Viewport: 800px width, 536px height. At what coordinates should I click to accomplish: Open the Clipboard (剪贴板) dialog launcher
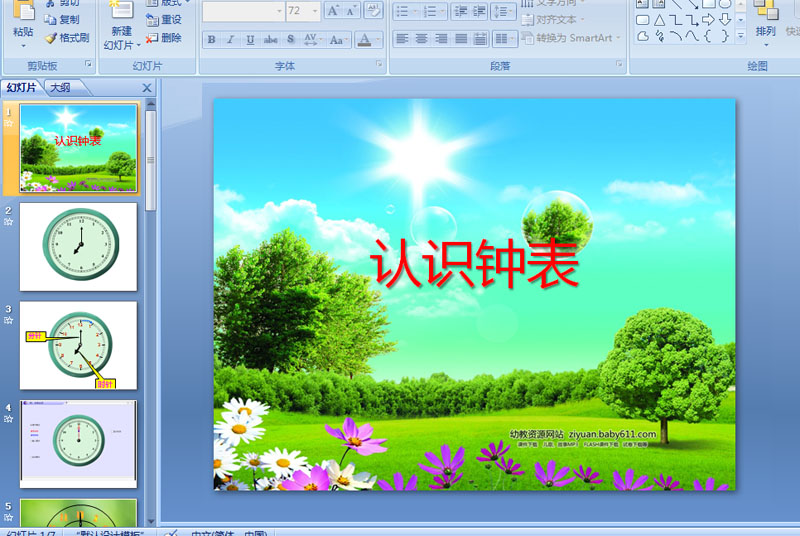point(88,64)
